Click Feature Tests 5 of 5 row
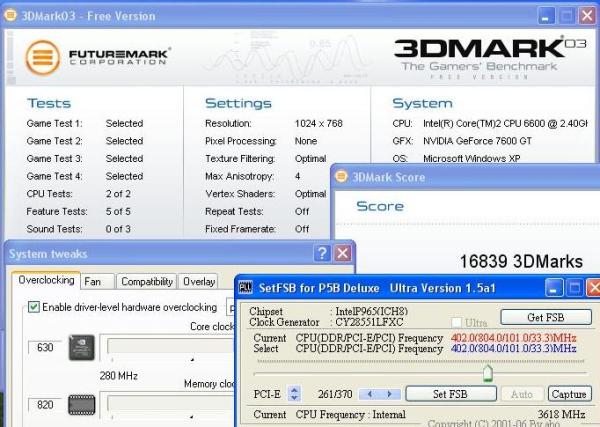Screen dimensions: 600x427 [x=78, y=212]
